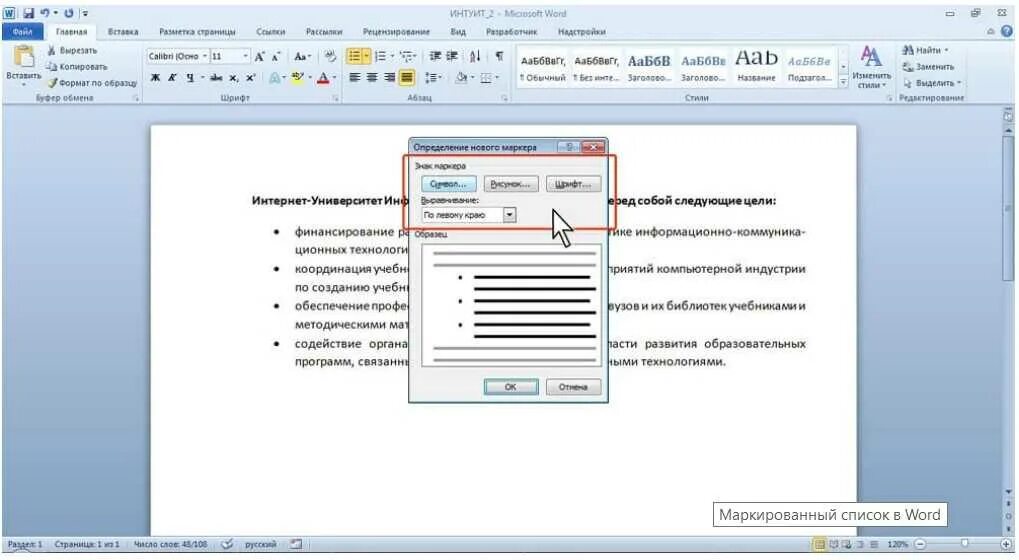Click the Undo icon
1019x560 pixels.
(45, 13)
